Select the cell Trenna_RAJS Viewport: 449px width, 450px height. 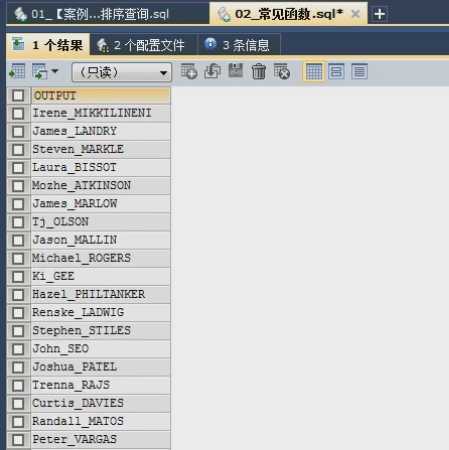(x=101, y=385)
